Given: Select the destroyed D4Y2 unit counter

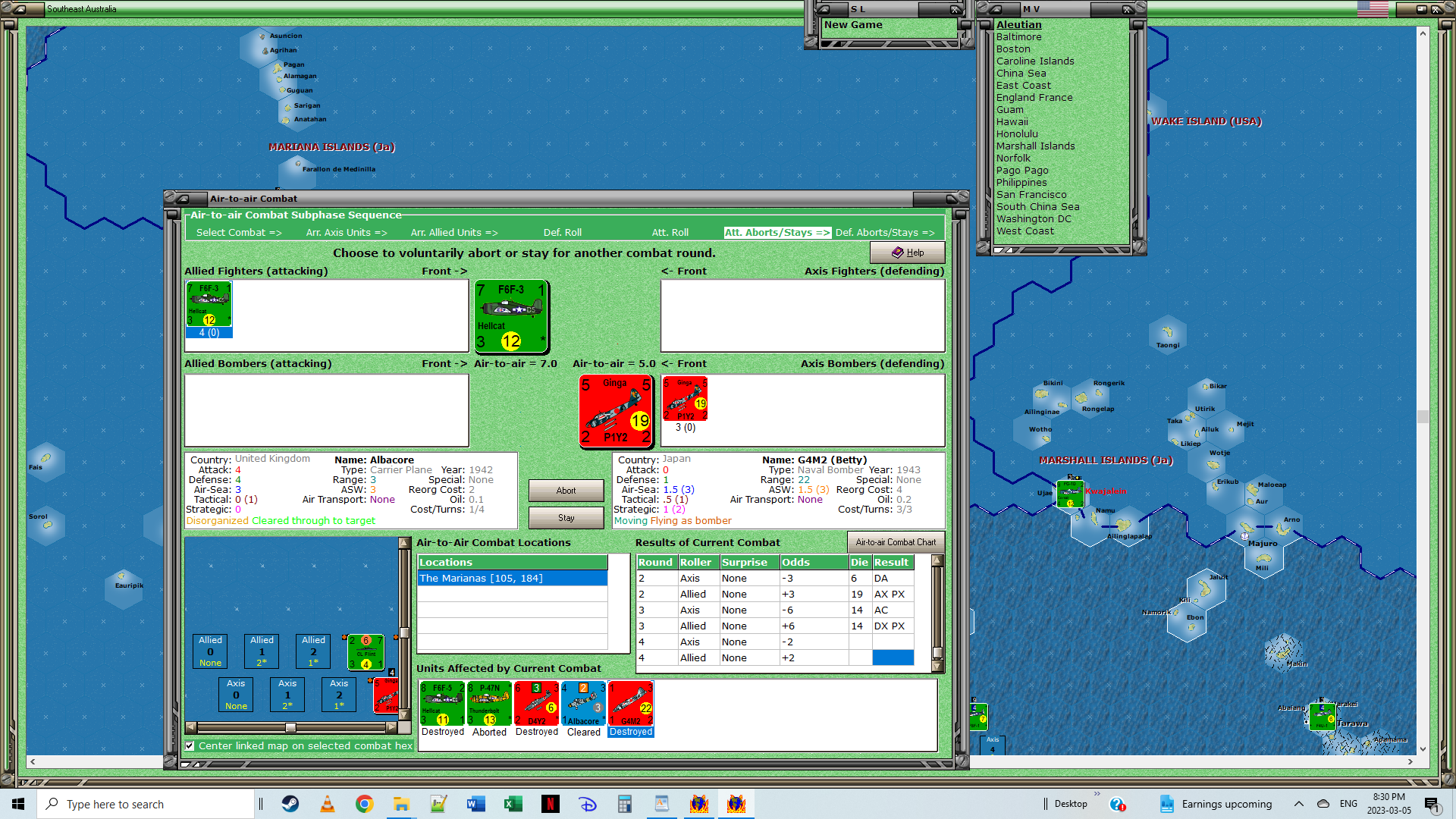Looking at the screenshot, I should (536, 704).
